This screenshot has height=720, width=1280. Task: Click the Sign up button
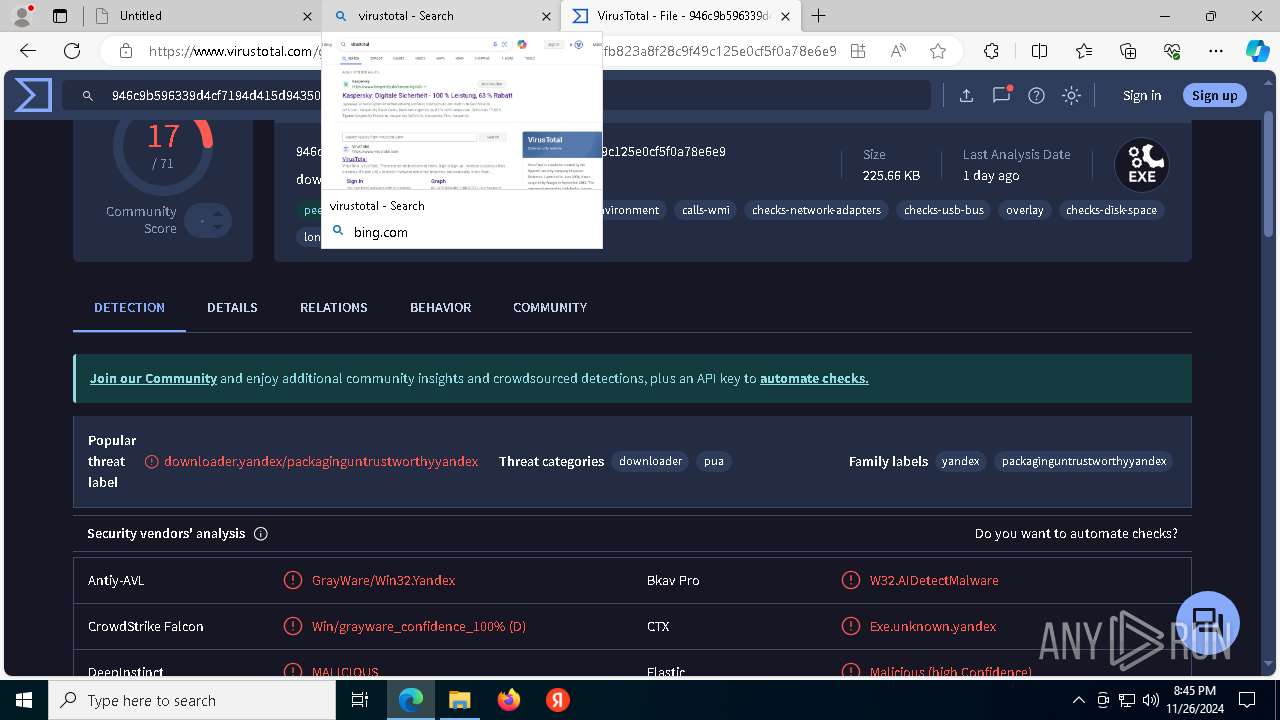[1215, 96]
